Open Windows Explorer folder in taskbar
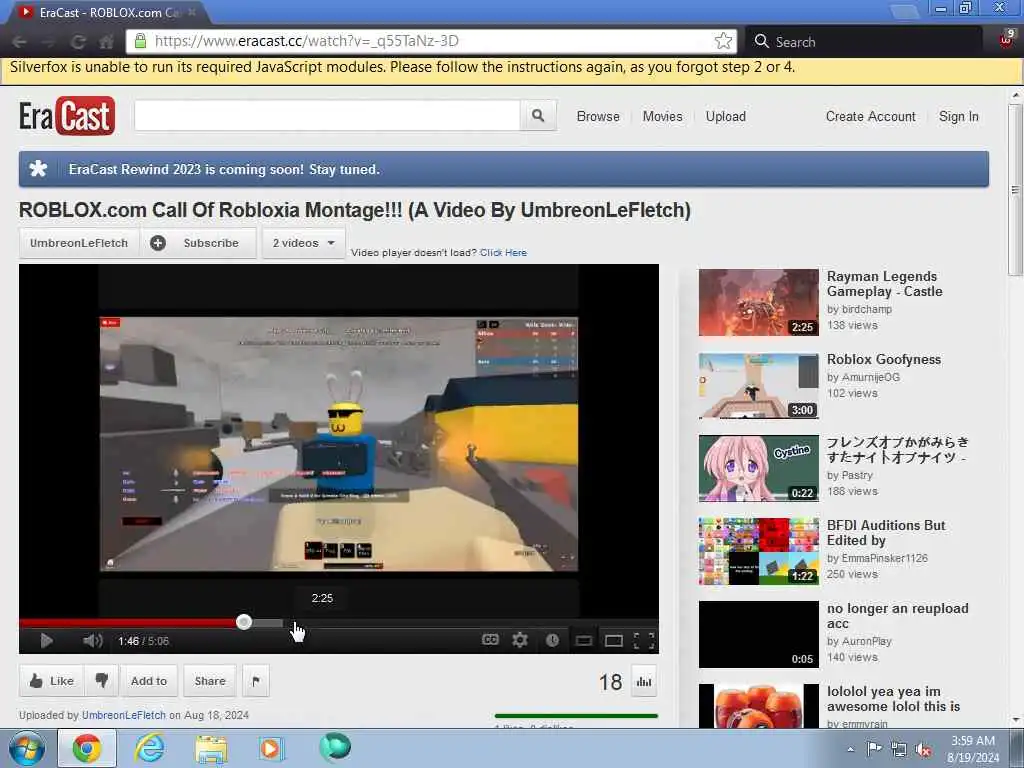1024x768 pixels. point(212,748)
